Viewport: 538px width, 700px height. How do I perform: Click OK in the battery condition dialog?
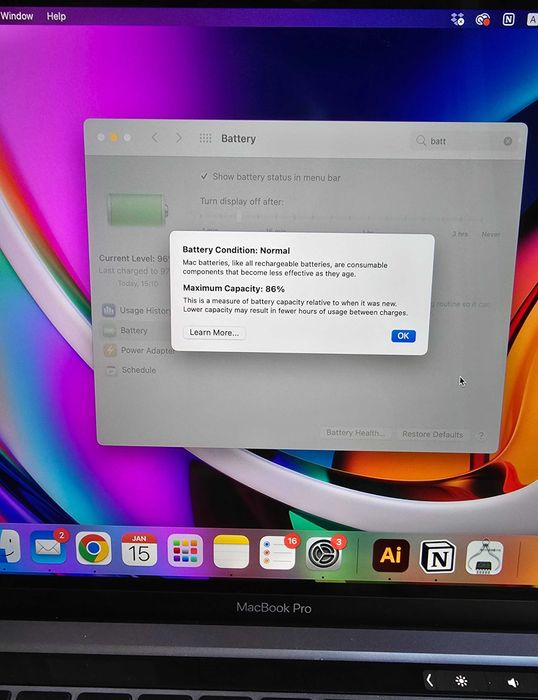point(403,336)
